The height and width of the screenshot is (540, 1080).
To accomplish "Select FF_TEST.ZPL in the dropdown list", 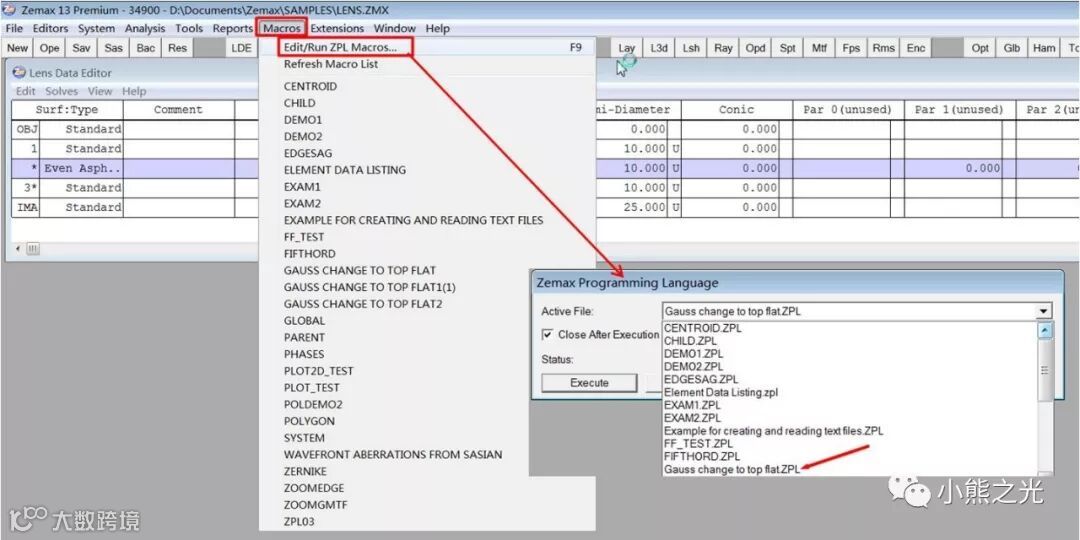I will [x=698, y=444].
